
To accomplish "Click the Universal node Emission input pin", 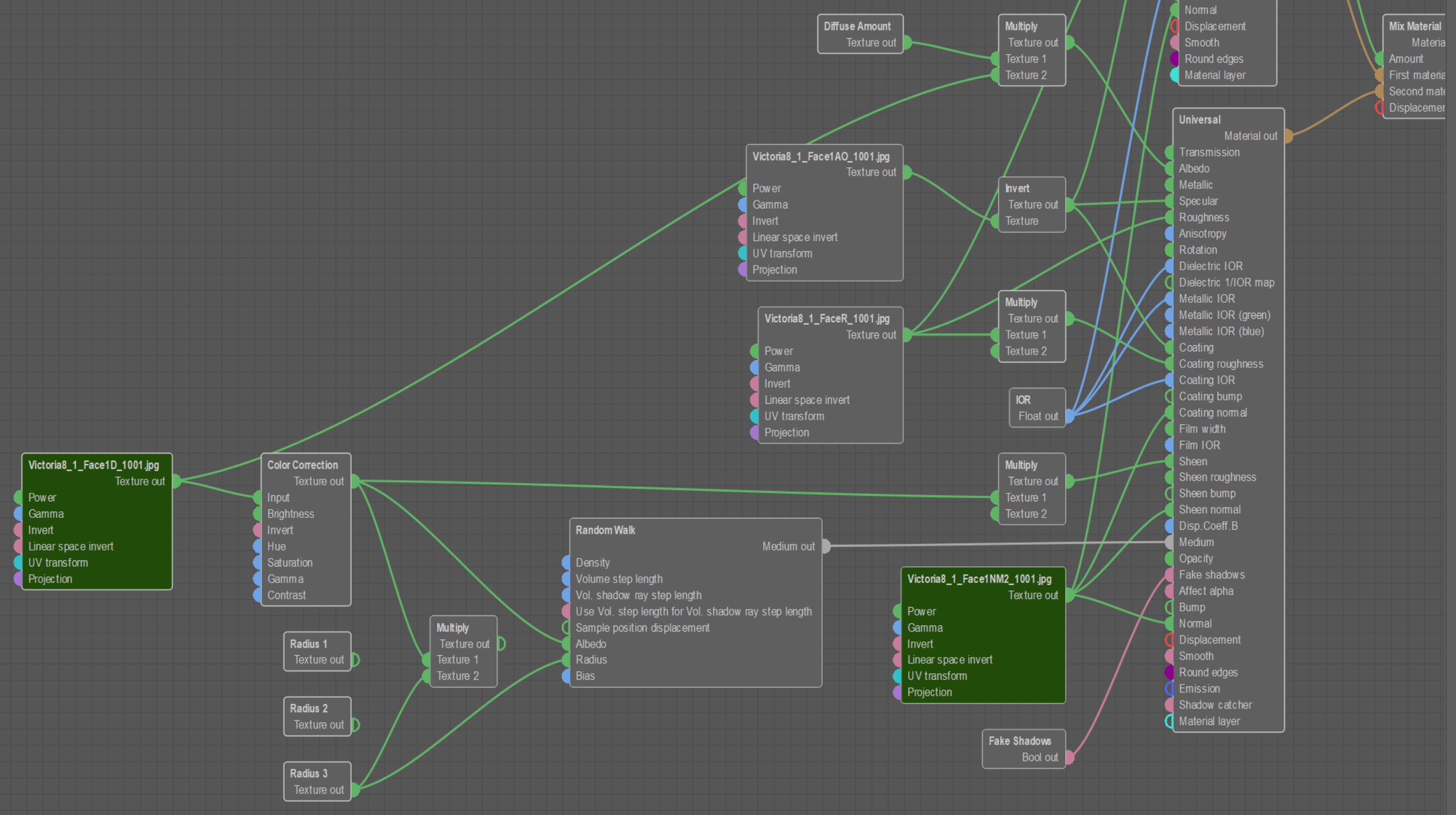I will pyautogui.click(x=1169, y=688).
